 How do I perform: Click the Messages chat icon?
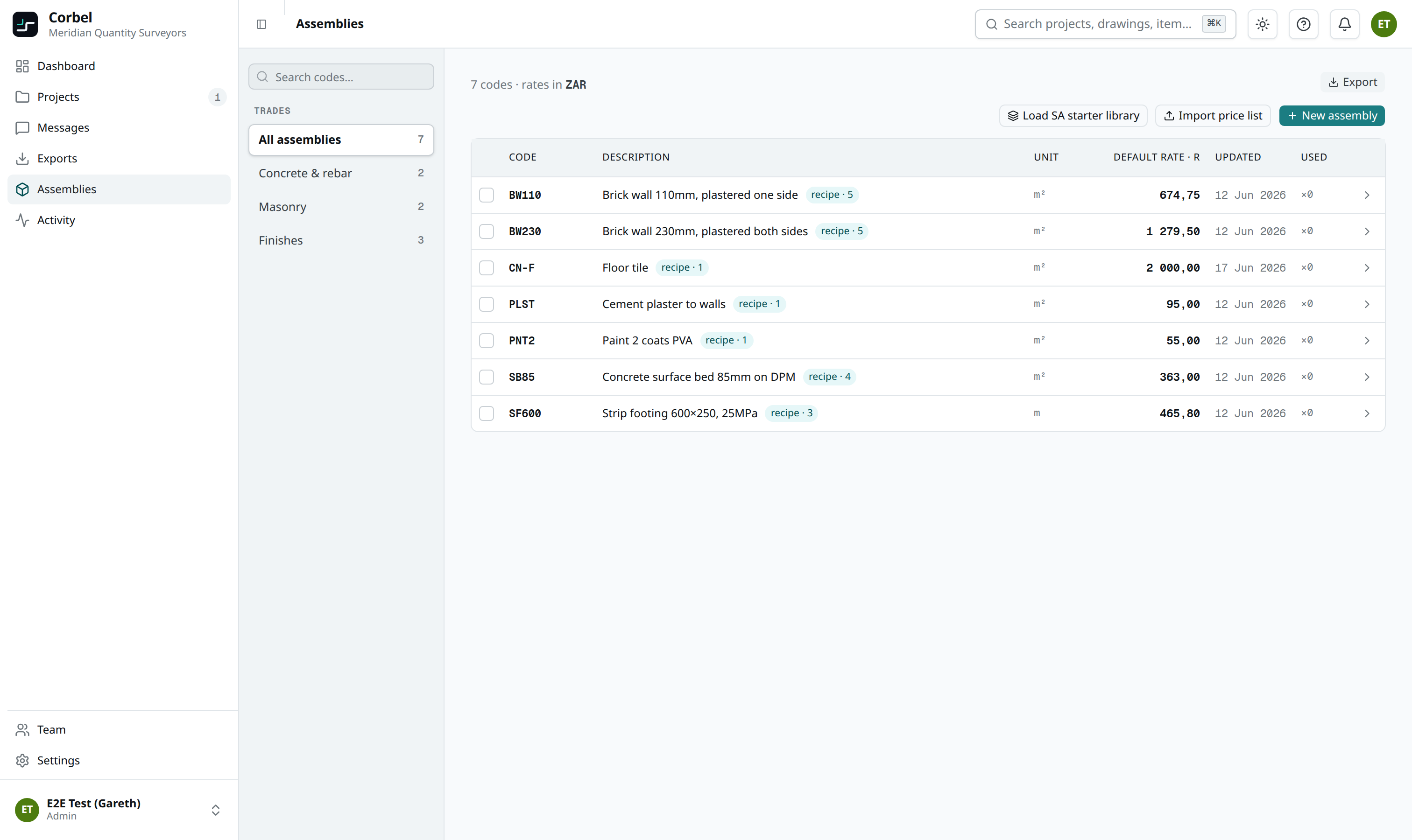coord(22,128)
